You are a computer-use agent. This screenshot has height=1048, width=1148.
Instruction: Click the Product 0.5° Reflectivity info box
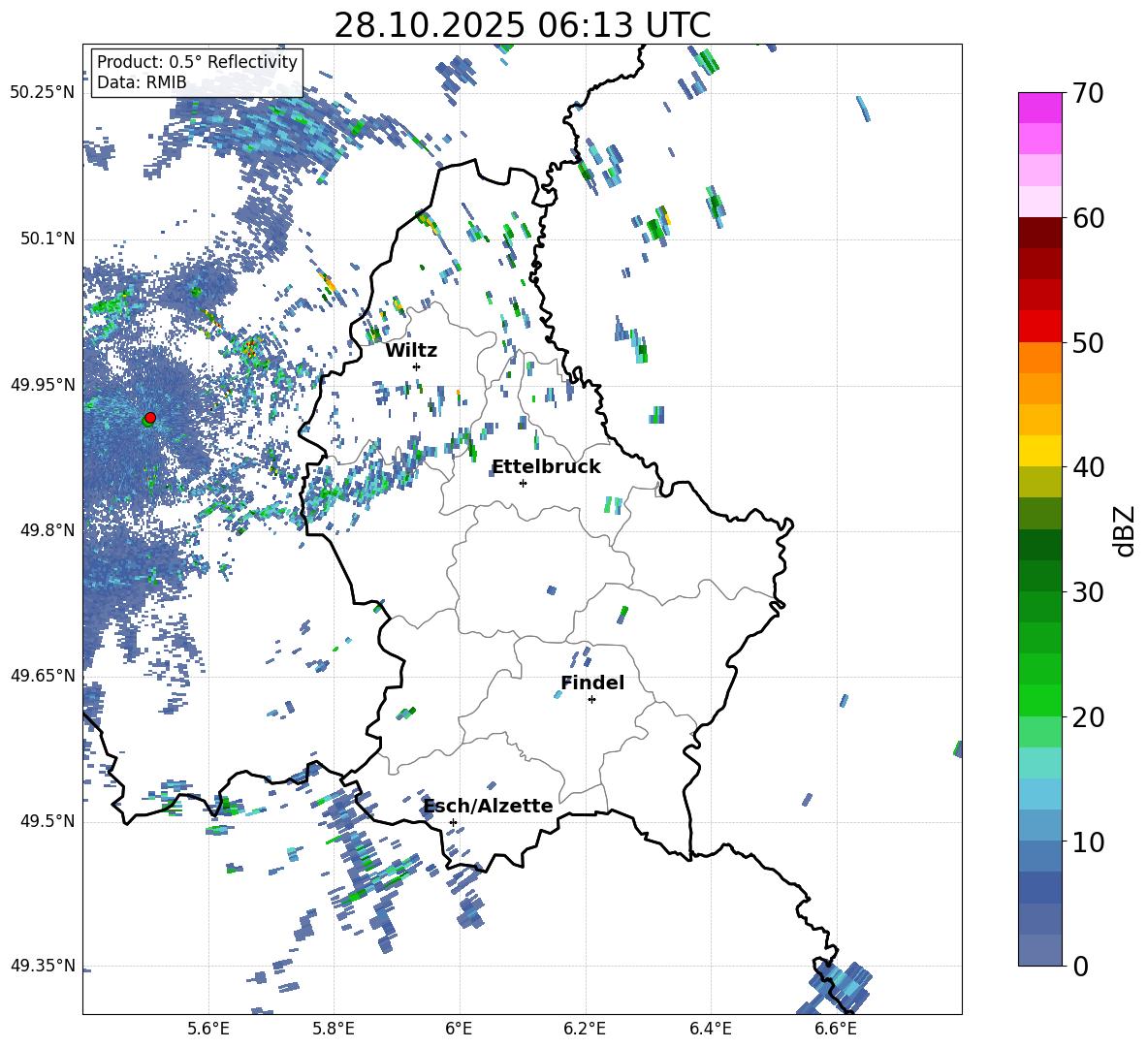pos(197,73)
